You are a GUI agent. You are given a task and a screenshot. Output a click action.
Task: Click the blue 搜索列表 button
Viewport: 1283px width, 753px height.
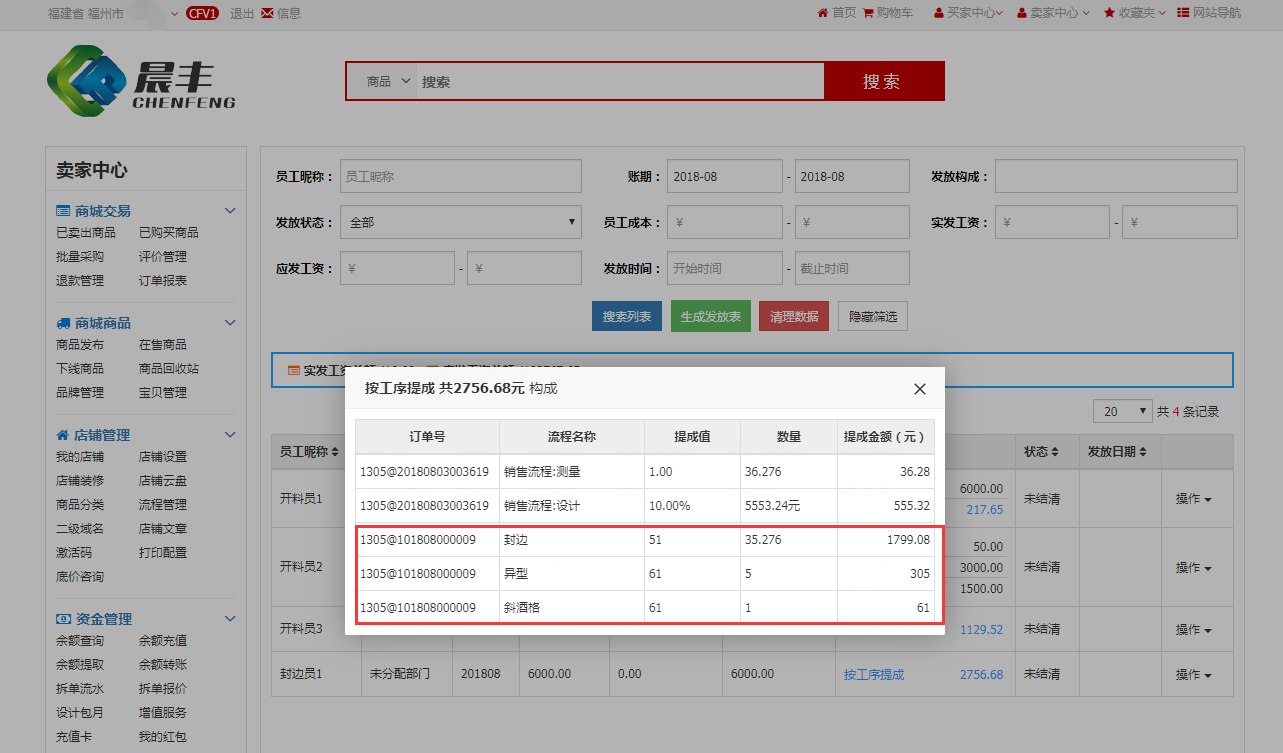626,317
